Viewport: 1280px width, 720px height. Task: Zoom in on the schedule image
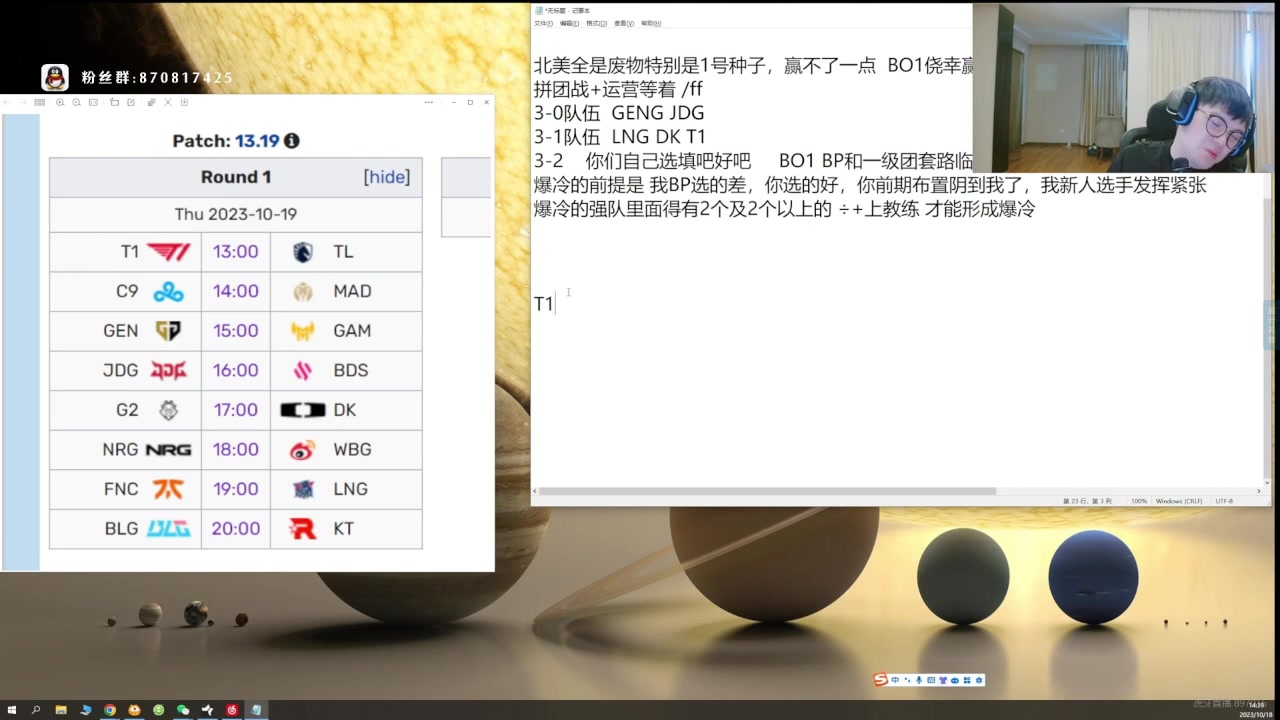tap(60, 102)
